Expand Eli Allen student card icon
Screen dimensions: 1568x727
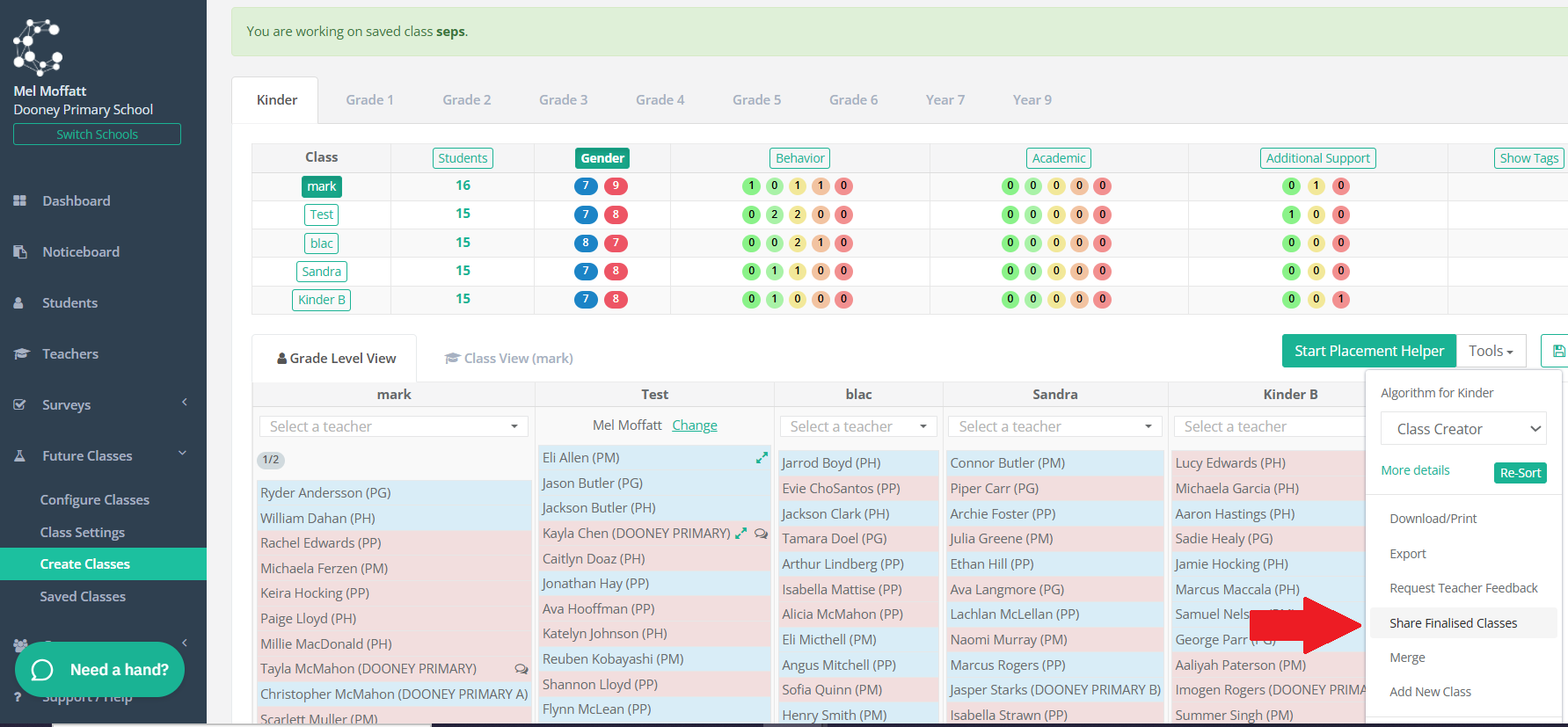tap(762, 458)
